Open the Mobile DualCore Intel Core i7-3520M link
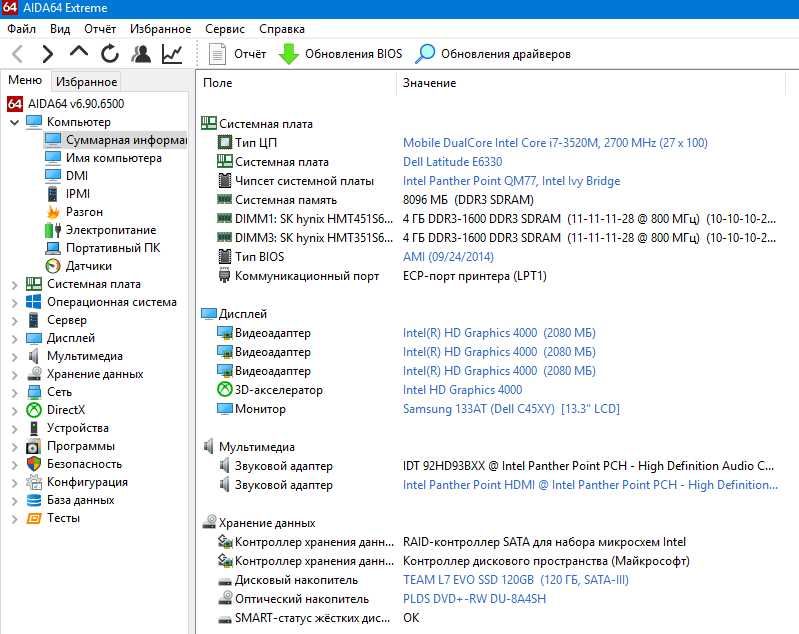 [555, 143]
